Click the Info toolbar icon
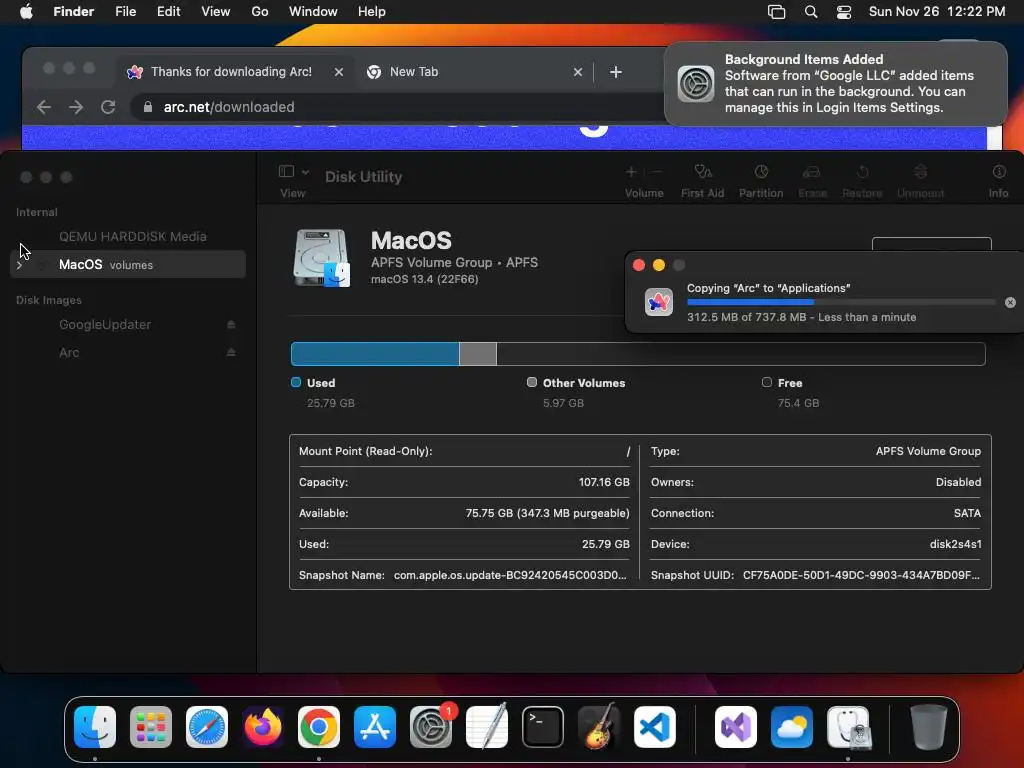 (999, 172)
